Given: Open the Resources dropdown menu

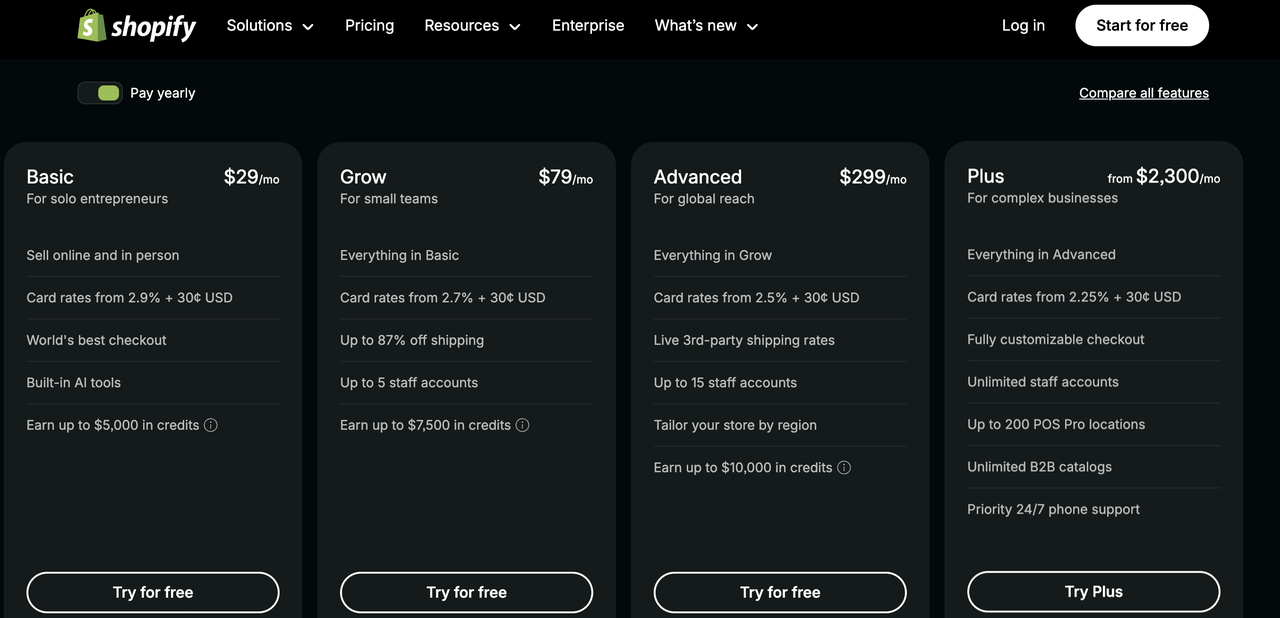Looking at the screenshot, I should click(x=472, y=26).
